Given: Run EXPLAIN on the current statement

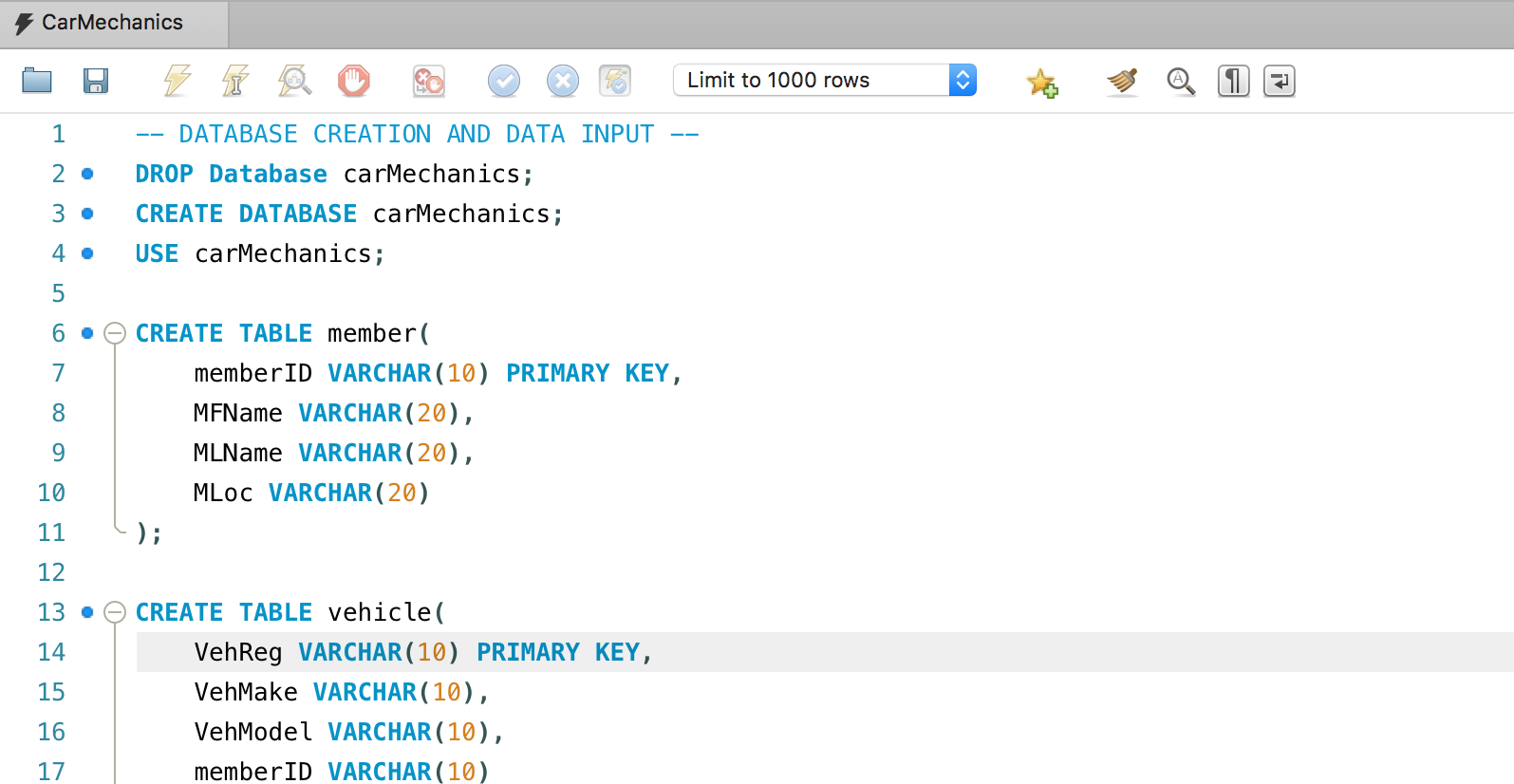Looking at the screenshot, I should [294, 81].
